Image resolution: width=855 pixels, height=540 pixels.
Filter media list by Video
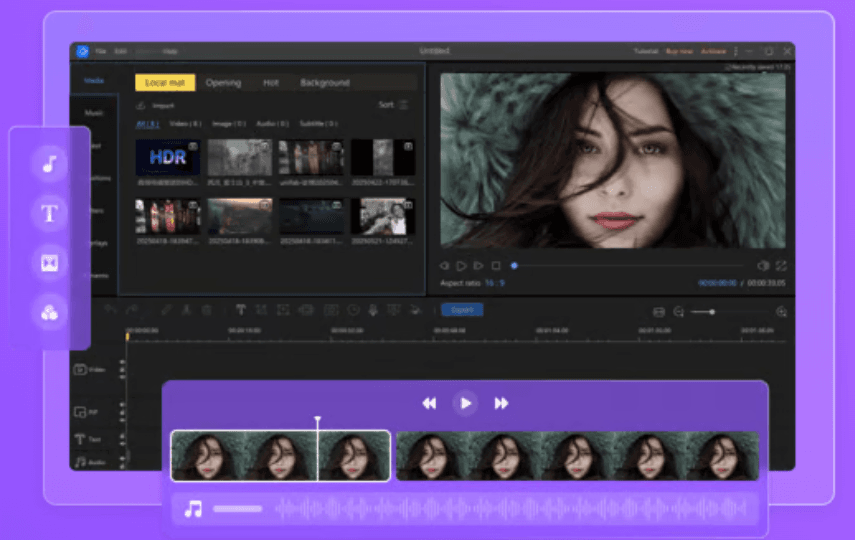185,124
